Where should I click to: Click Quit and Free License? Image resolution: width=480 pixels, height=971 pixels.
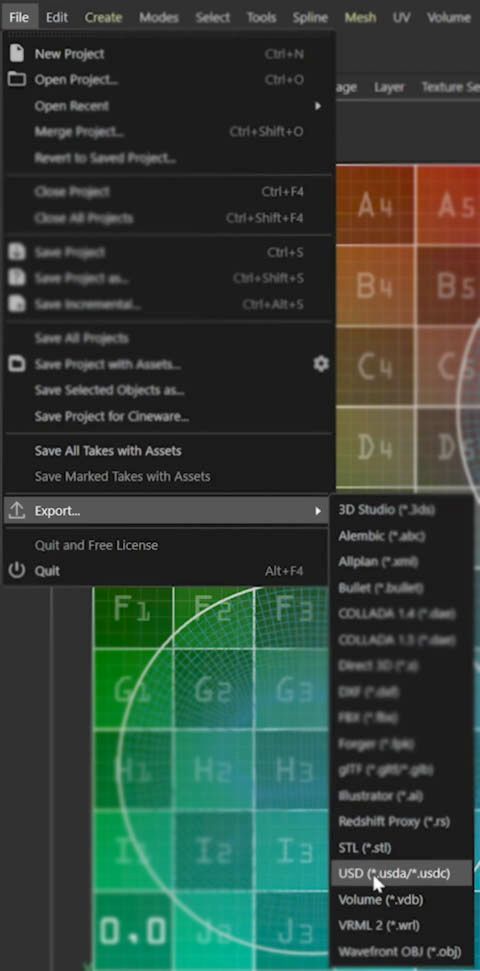(96, 545)
